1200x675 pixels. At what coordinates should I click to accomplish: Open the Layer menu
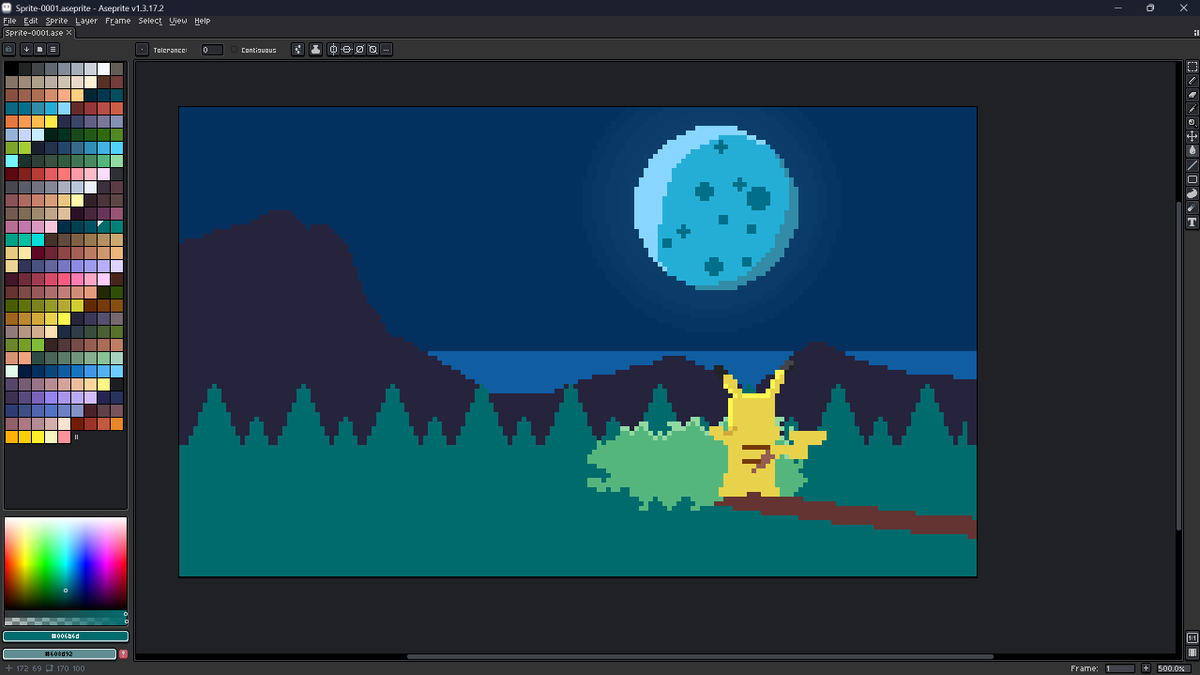coord(87,21)
